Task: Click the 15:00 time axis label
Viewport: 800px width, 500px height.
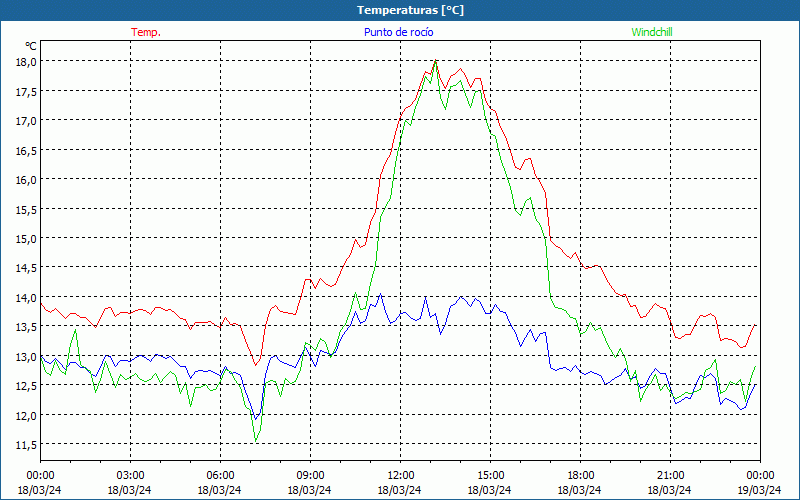Action: pos(490,476)
